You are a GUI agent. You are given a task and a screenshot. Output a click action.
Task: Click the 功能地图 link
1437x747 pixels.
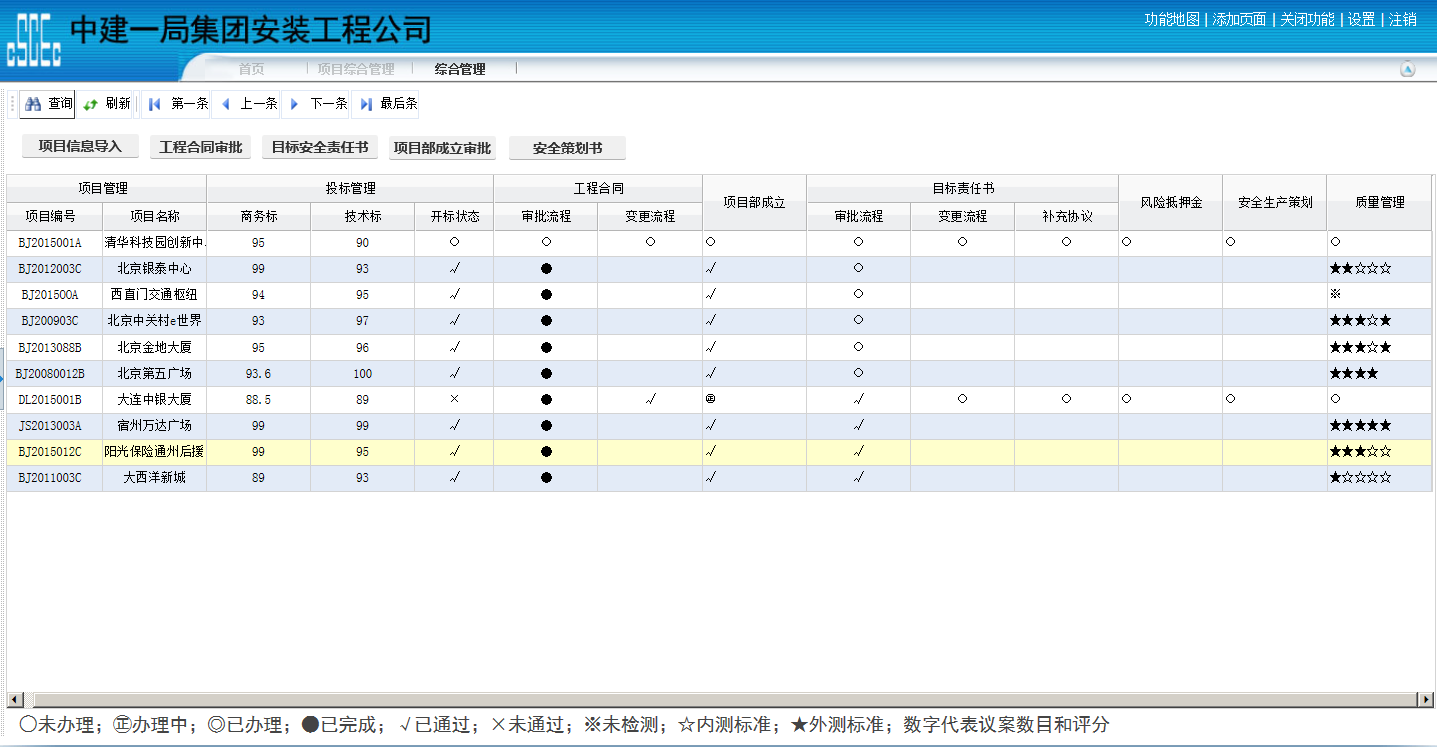click(1172, 19)
